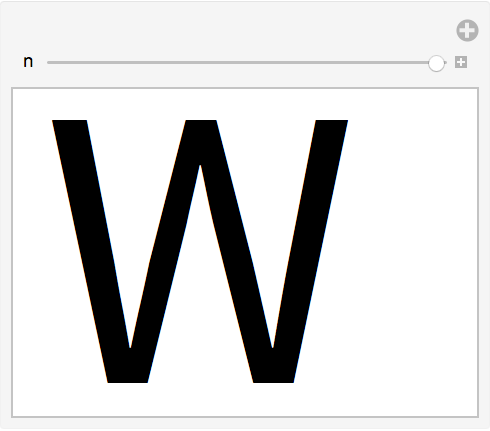The image size is (490, 431).
Task: Select the n variable label
Action: coord(28,62)
